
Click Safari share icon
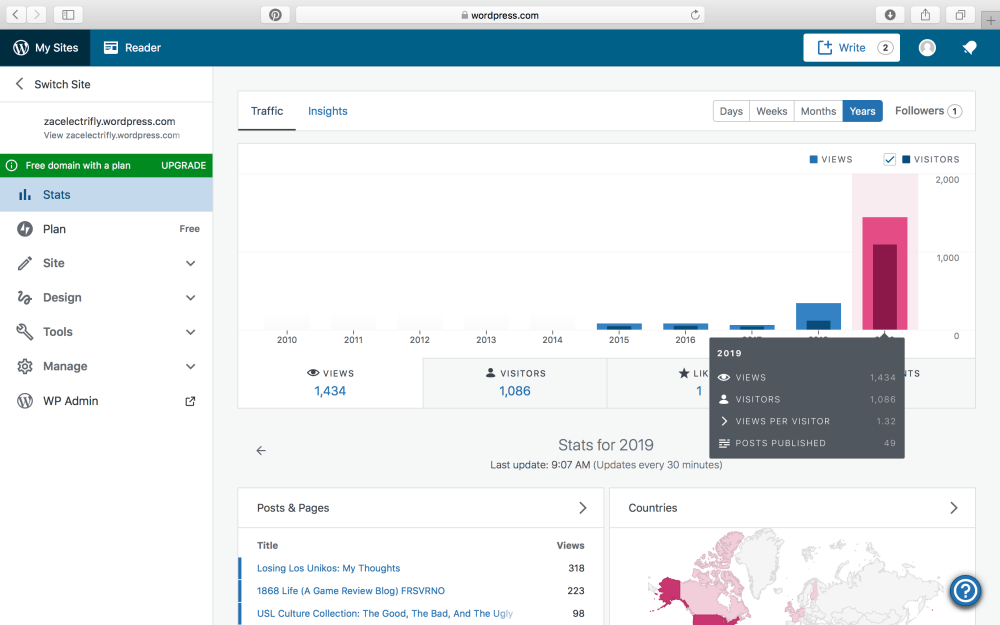click(x=925, y=15)
